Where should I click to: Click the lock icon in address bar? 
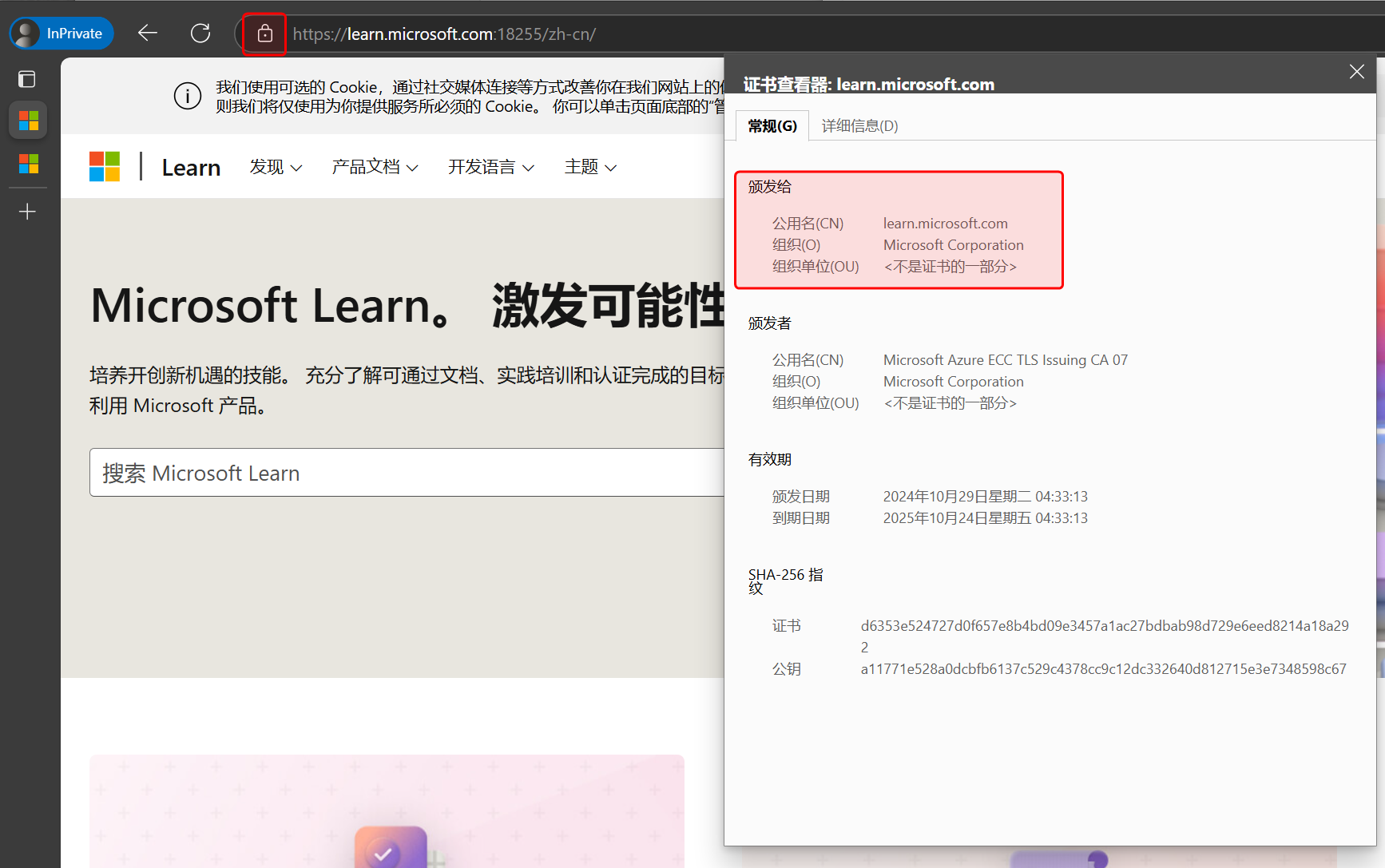[x=264, y=34]
